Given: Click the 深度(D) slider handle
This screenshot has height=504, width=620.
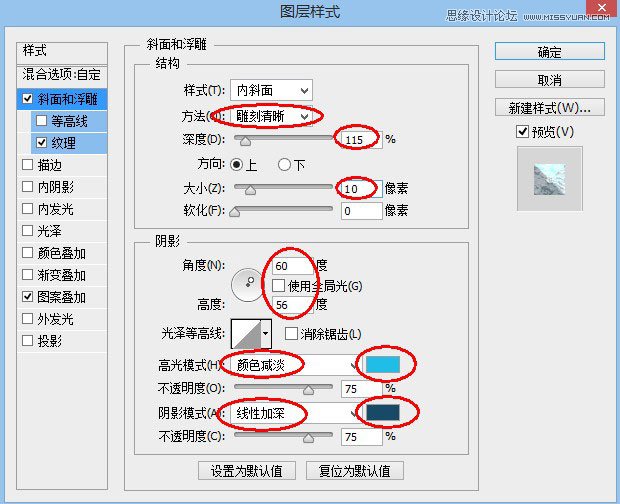Looking at the screenshot, I should point(245,141).
